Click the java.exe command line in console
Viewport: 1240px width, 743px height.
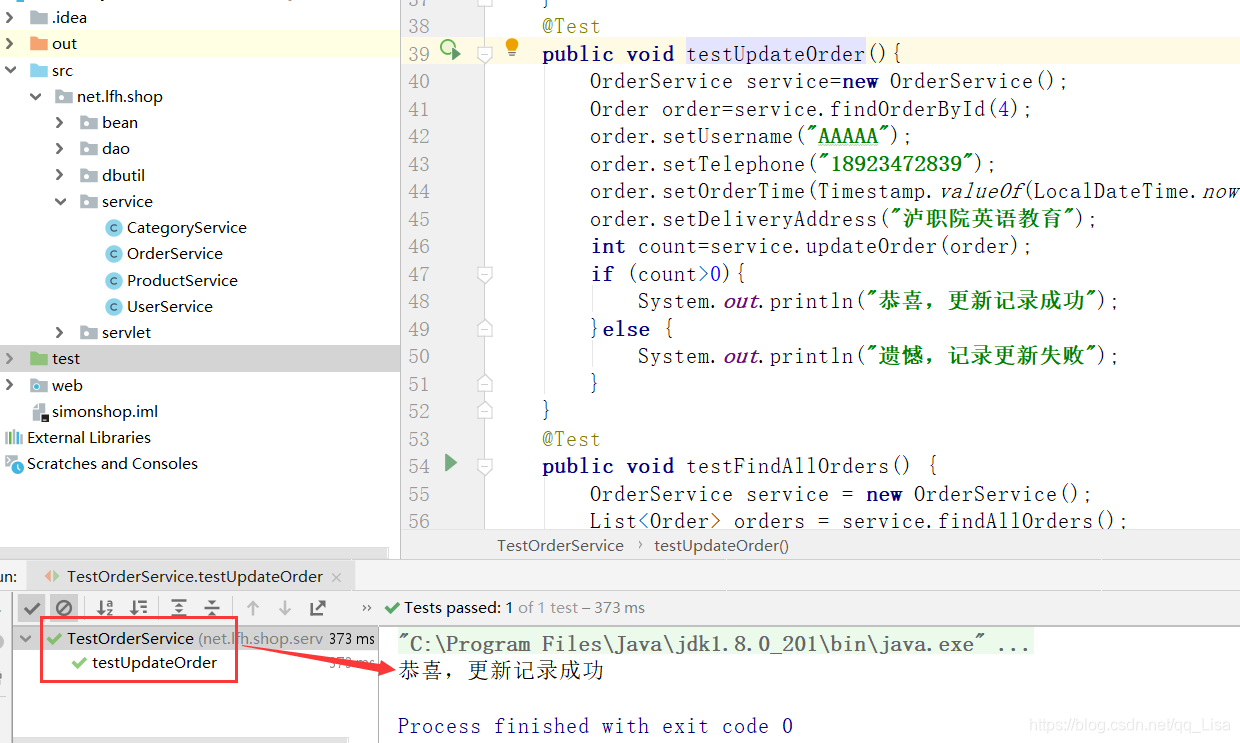tap(714, 644)
